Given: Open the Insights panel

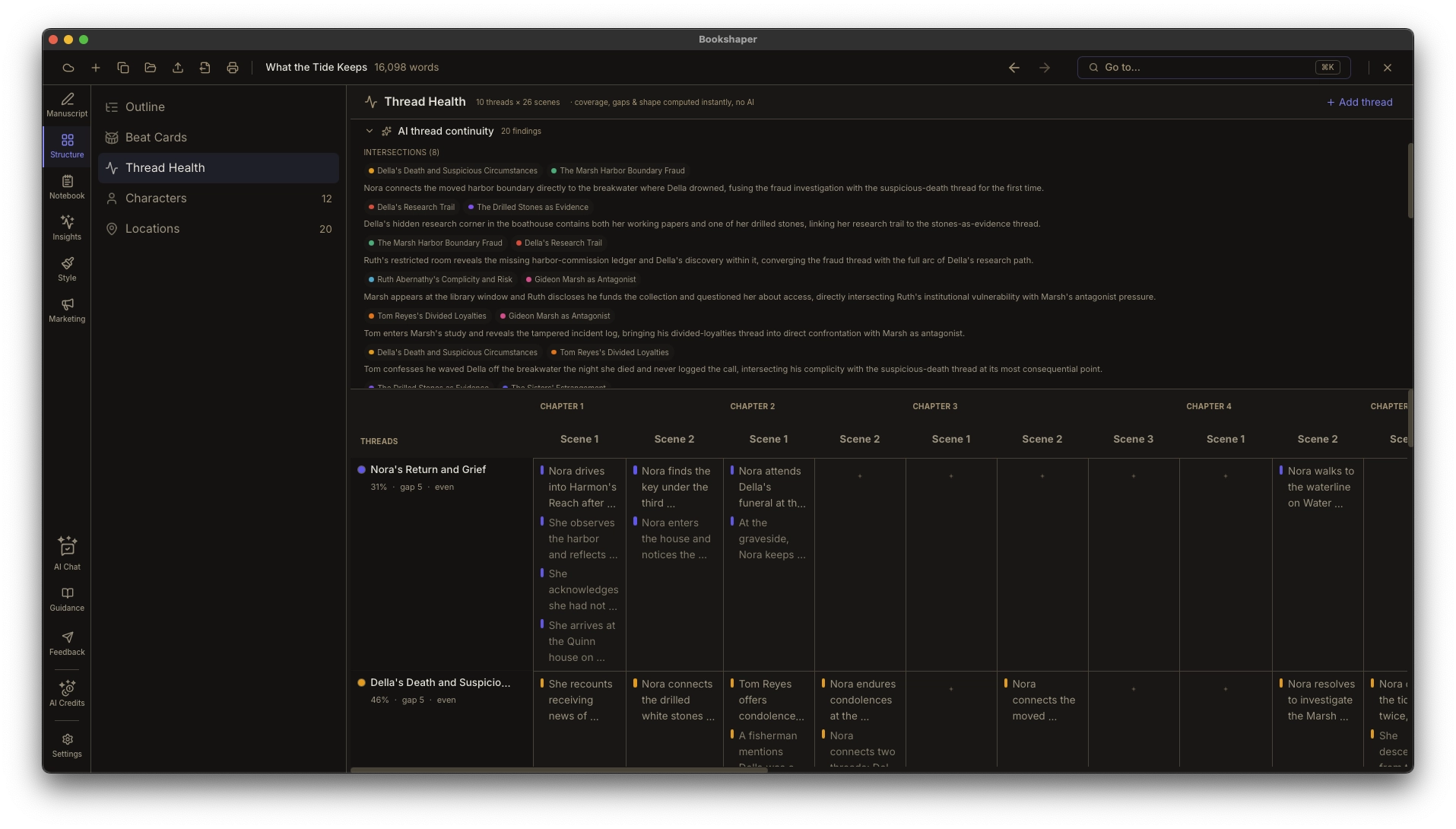Looking at the screenshot, I should click(x=67, y=228).
